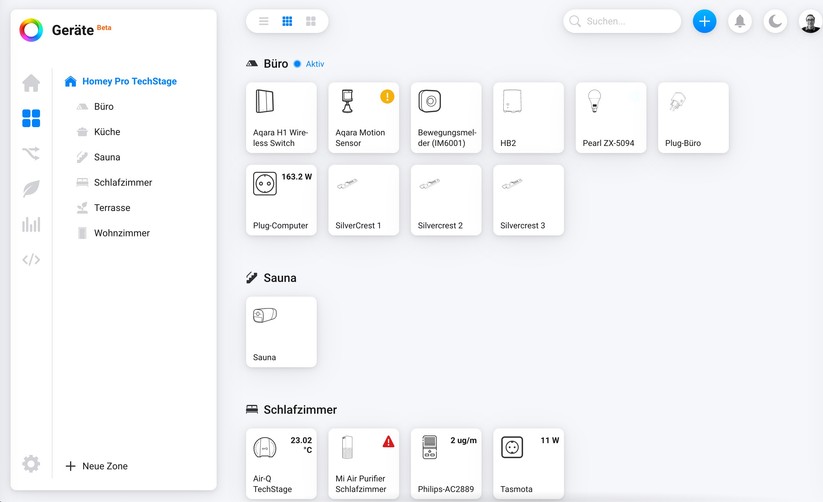Toggle Plug-Computer socket tile

point(281,200)
